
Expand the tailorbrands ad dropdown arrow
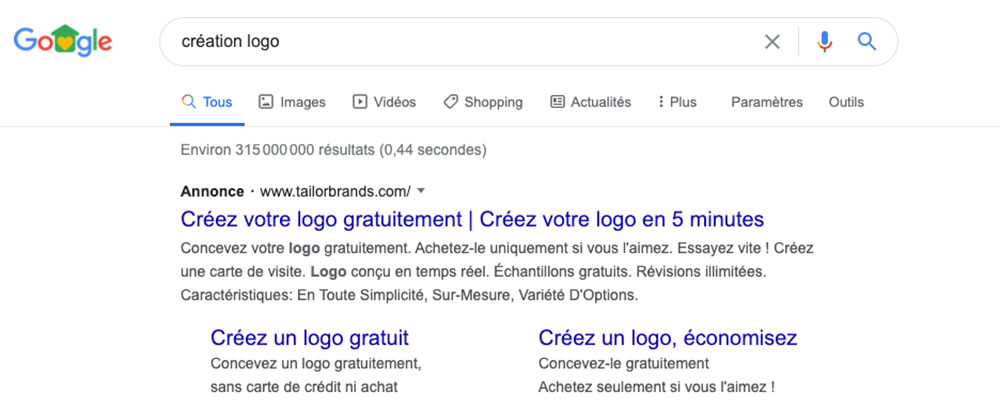[421, 191]
